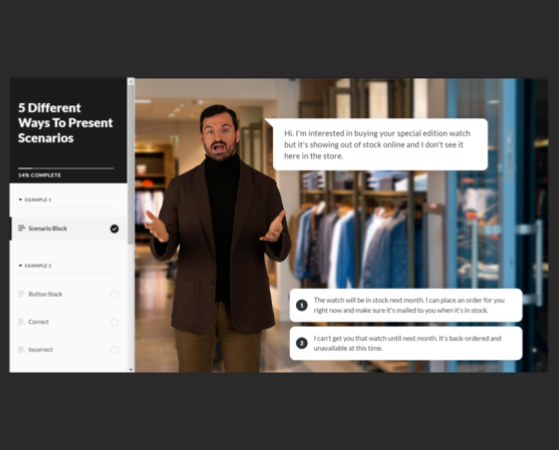Screen dimensions: 559x451
Task: Click the sidebar scroll up arrow
Action: pyautogui.click(x=131, y=82)
